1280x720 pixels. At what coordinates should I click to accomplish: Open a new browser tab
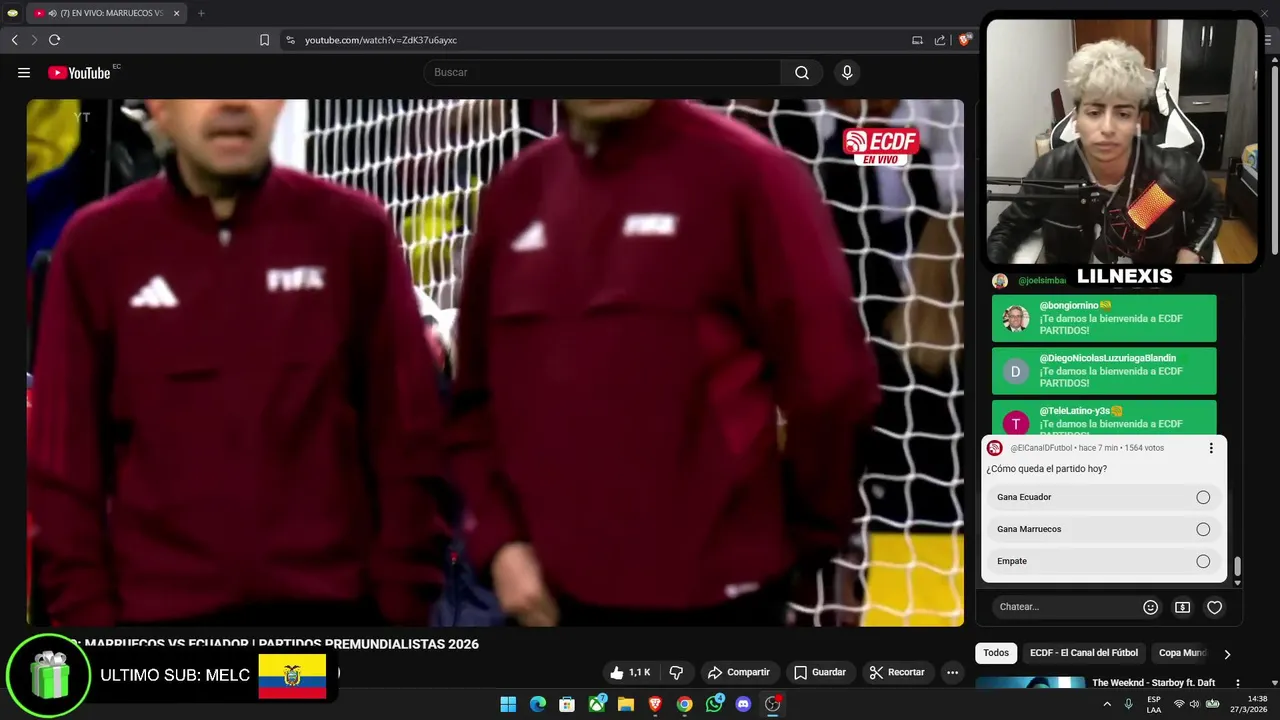201,13
